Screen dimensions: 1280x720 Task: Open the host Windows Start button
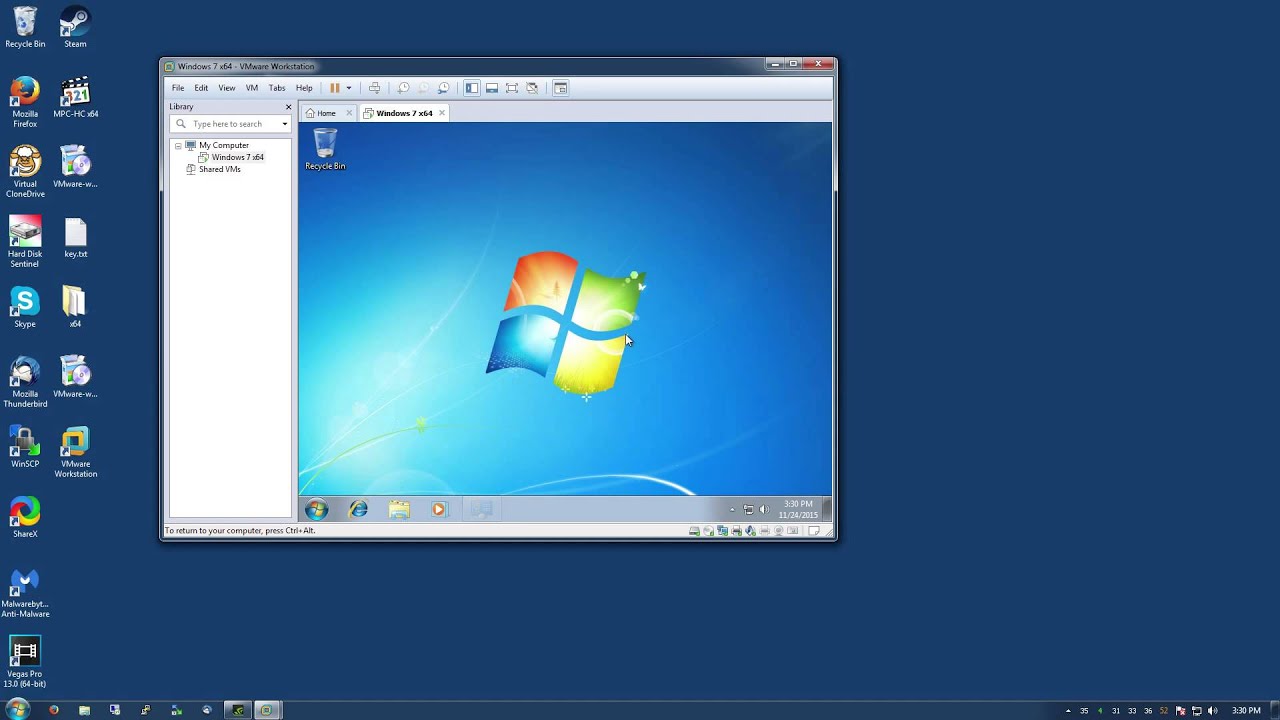click(x=17, y=710)
